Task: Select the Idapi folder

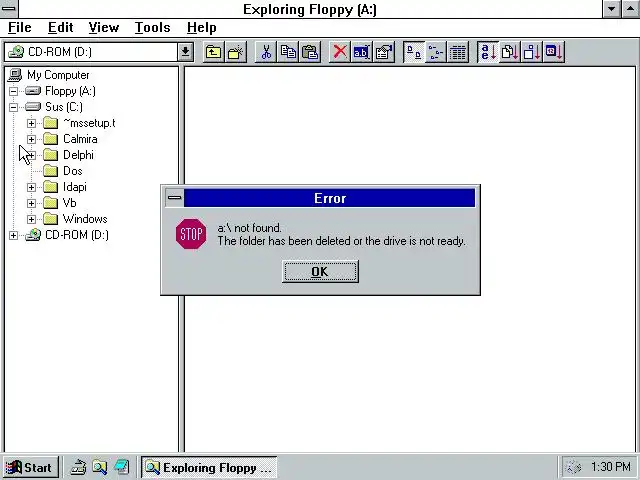Action: [x=75, y=187]
